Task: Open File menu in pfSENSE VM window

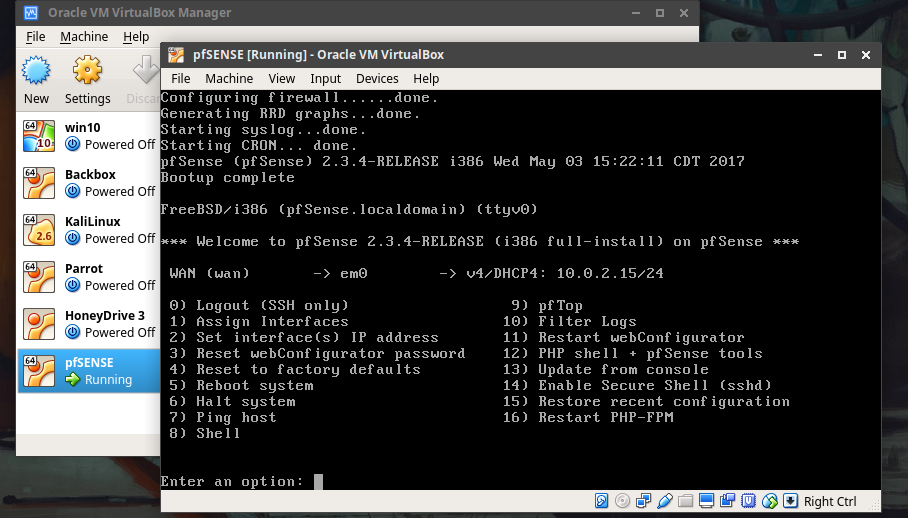Action: pos(180,78)
